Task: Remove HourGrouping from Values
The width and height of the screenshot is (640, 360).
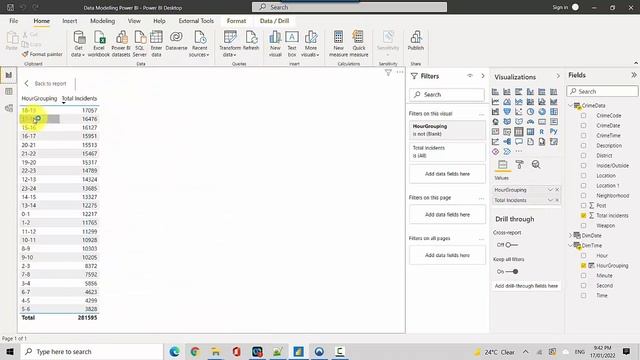Action: 557,190
